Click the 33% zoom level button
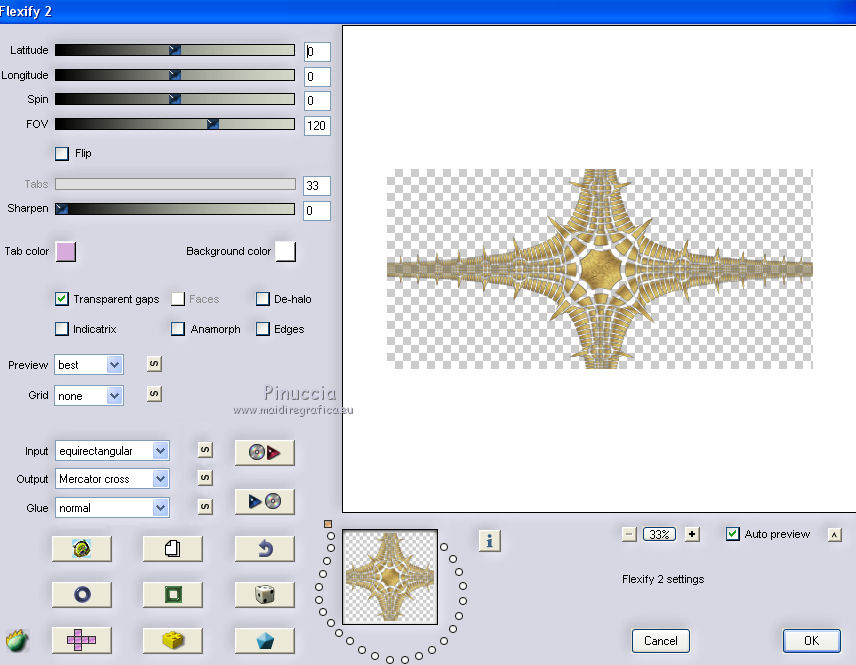 pos(659,535)
